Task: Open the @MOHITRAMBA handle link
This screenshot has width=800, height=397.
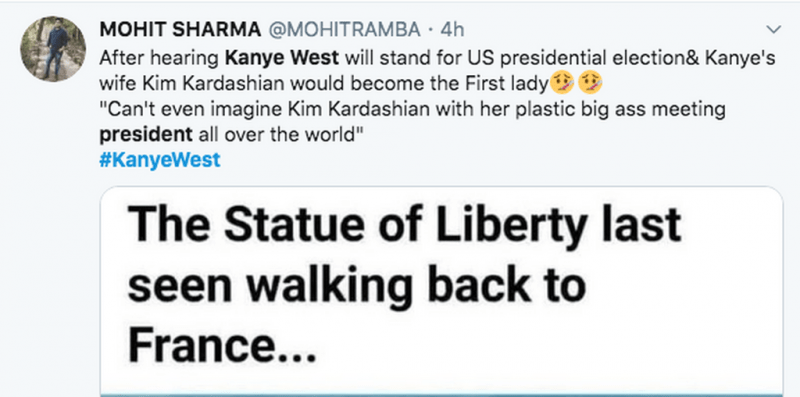Action: point(344,31)
